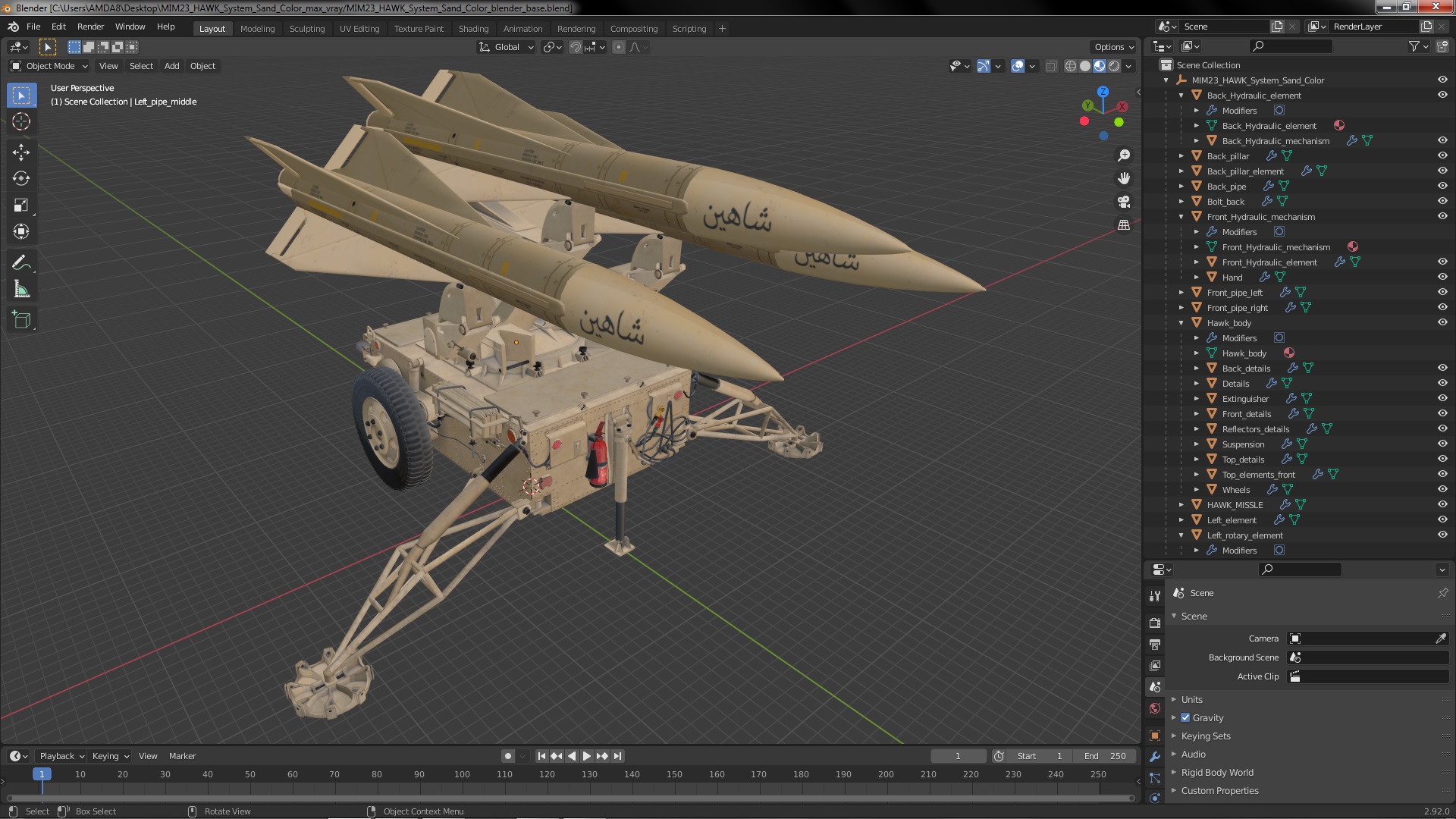Expand the Back_pillar tree item
The image size is (1456, 819).
coord(1181,156)
